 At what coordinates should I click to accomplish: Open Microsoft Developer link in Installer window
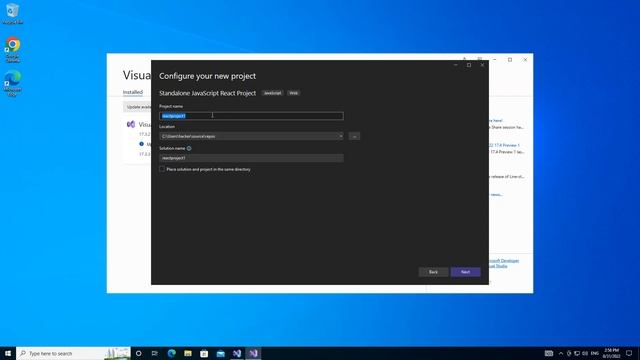coord(504,260)
